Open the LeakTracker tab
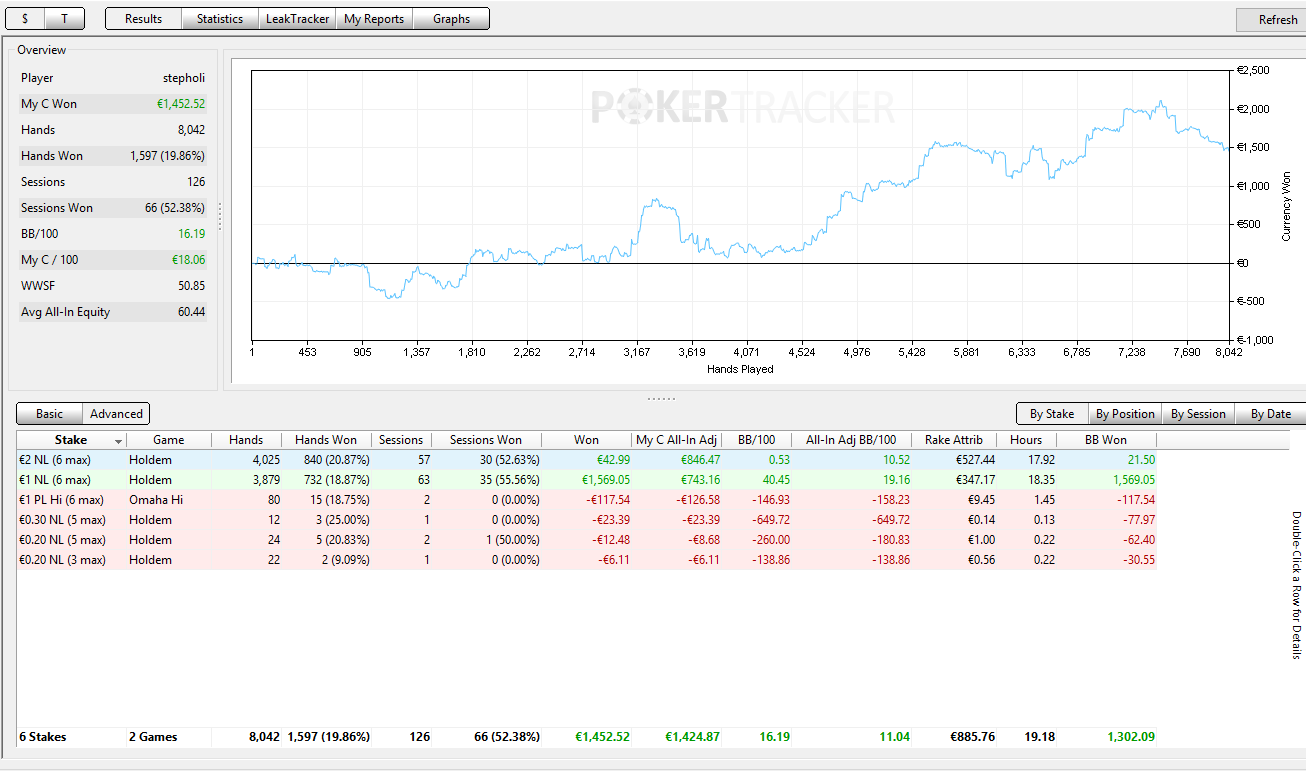The image size is (1306, 771). point(297,19)
